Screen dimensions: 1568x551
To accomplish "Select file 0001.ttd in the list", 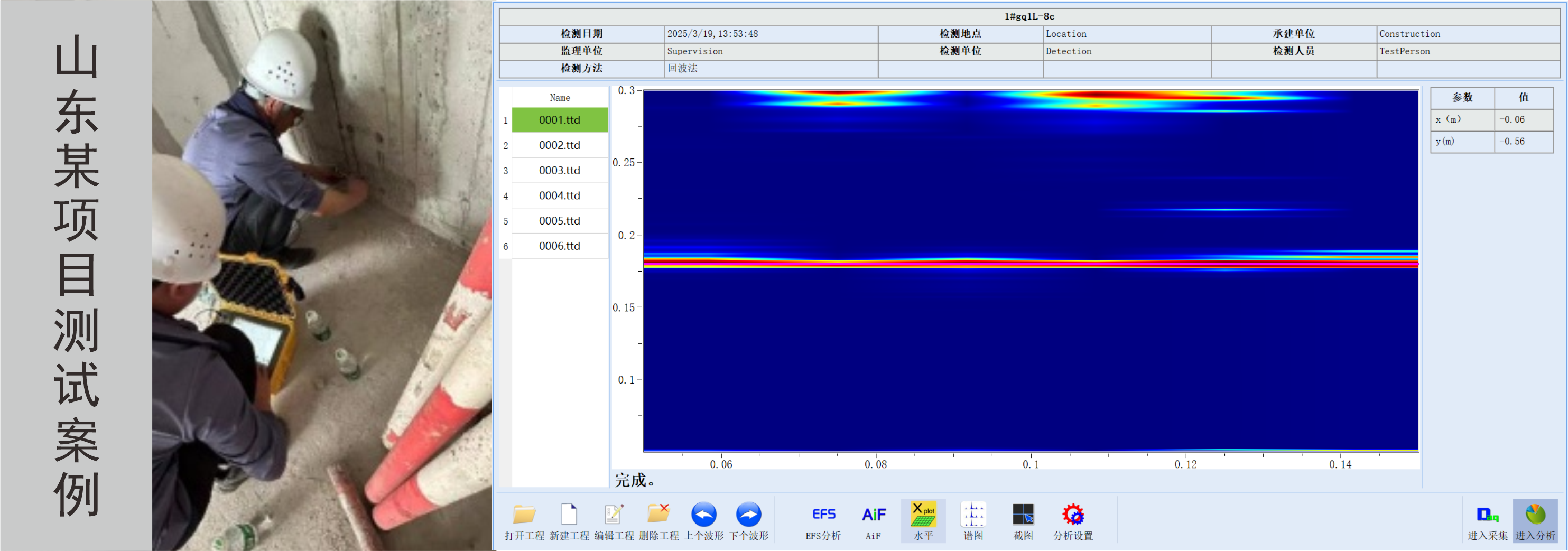I will click(x=559, y=120).
